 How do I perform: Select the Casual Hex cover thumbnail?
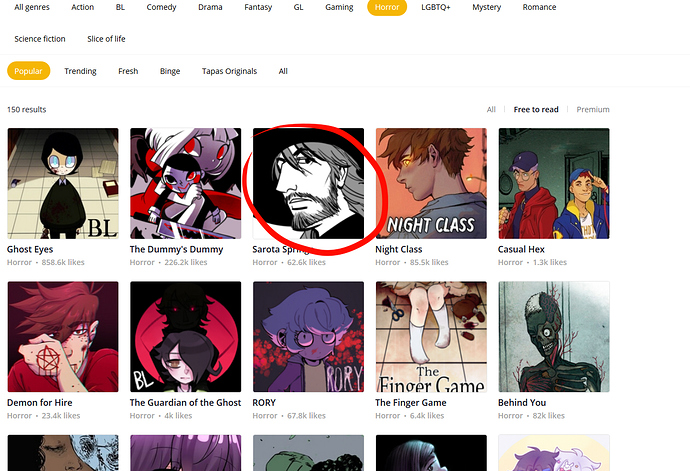coord(553,183)
